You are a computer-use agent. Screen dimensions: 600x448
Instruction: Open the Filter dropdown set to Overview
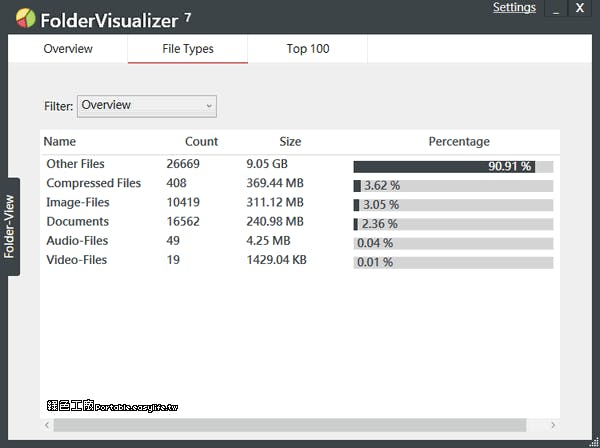(147, 106)
